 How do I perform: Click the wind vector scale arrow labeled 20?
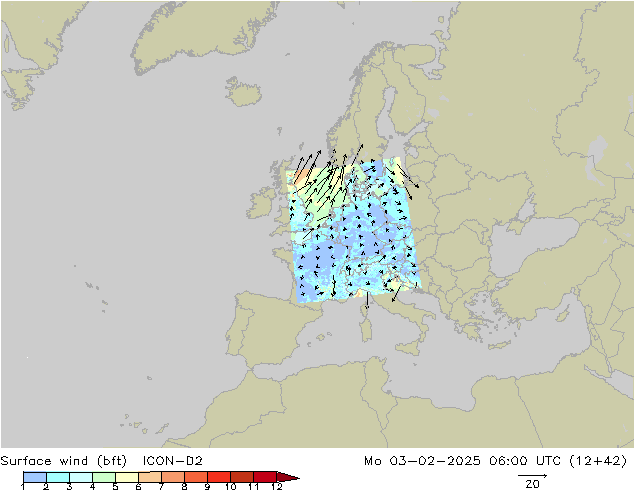pos(532,475)
